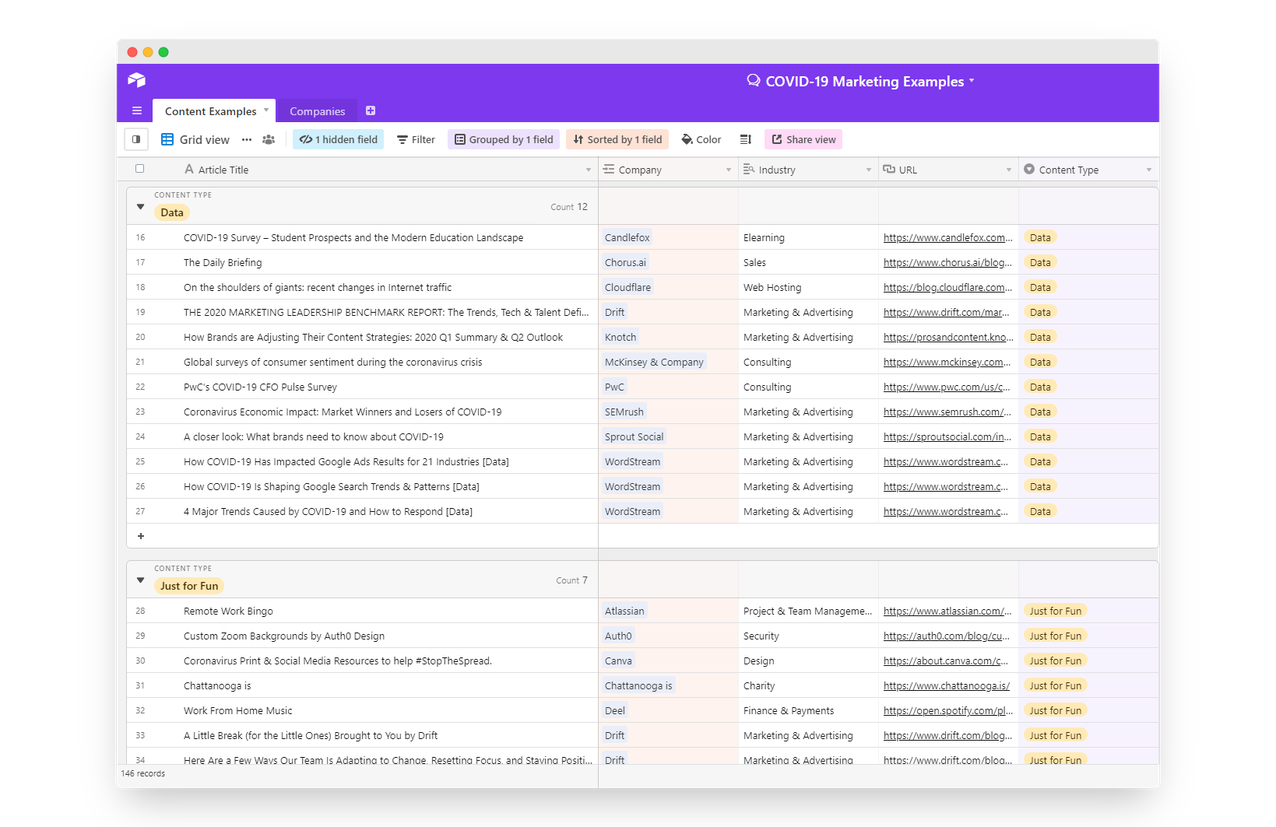
Task: Open the row height icon
Action: pos(745,140)
